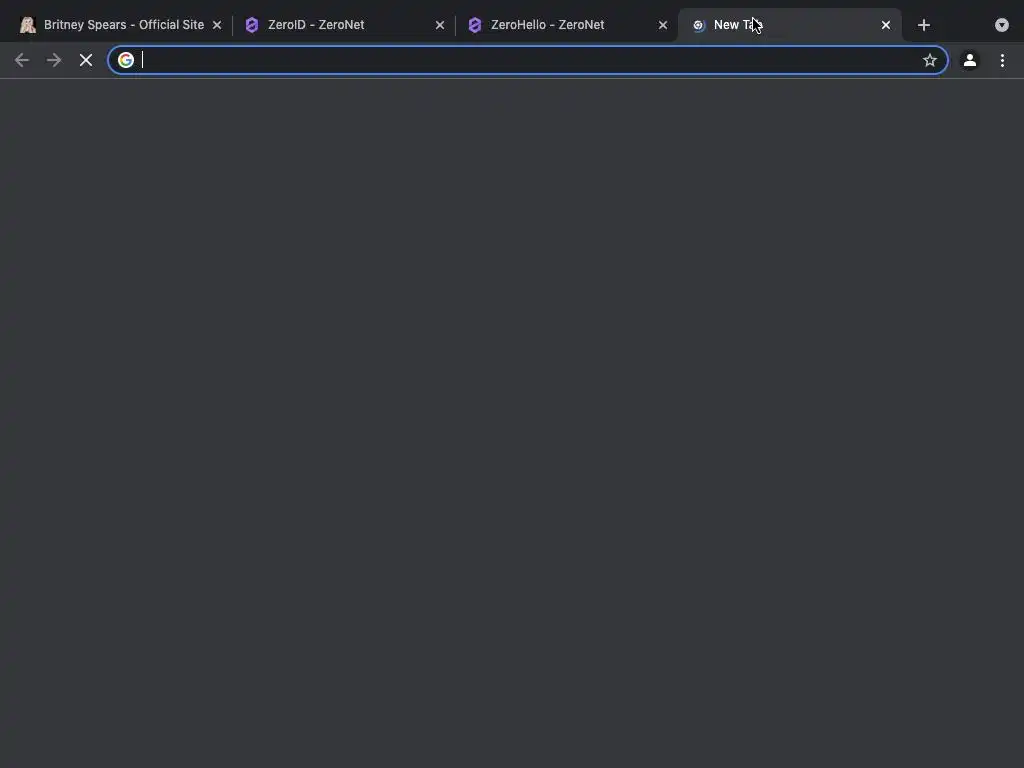Go forward to next page
The height and width of the screenshot is (768, 1024).
tap(54, 60)
